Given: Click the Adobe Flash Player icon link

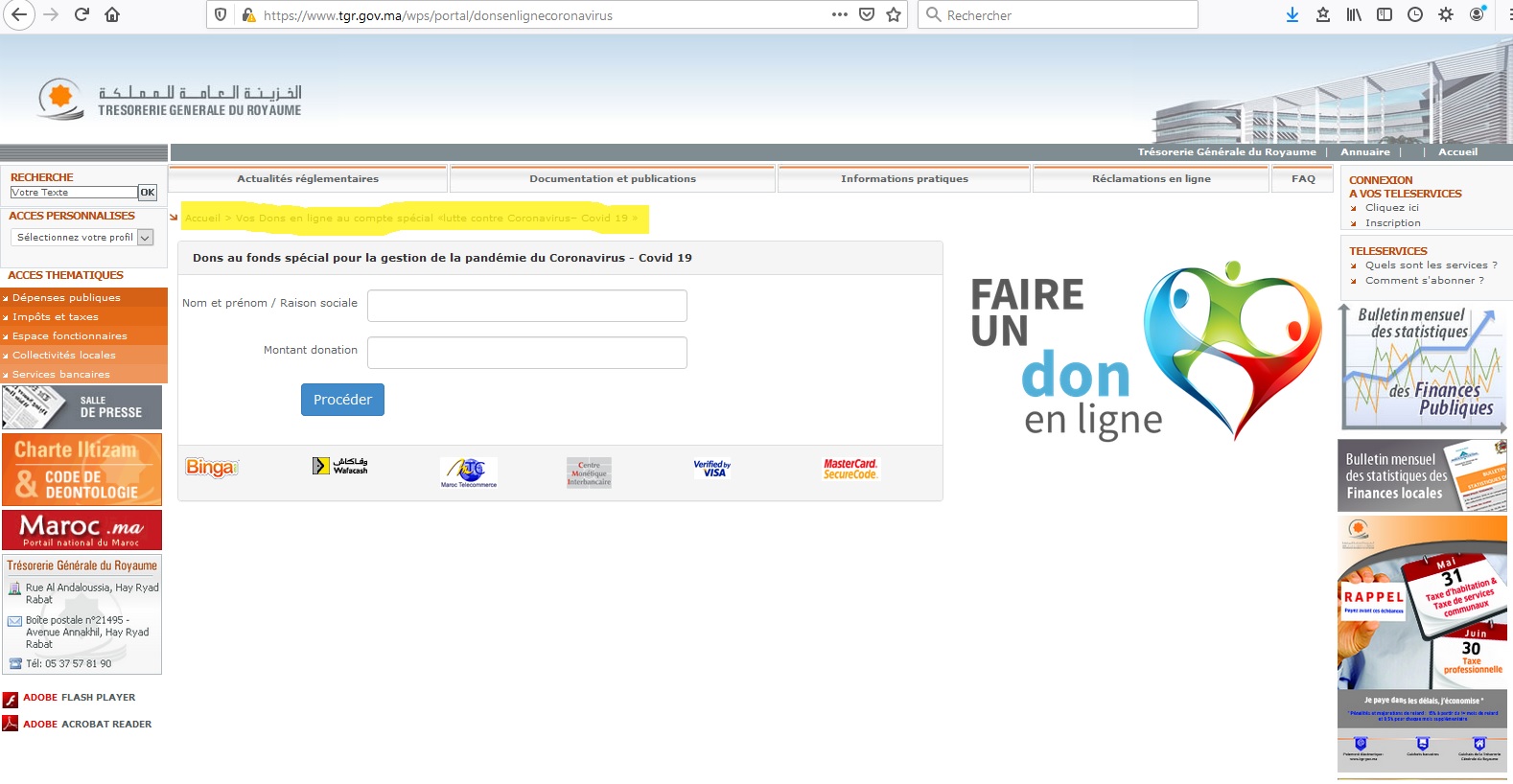Looking at the screenshot, I should coord(11,699).
